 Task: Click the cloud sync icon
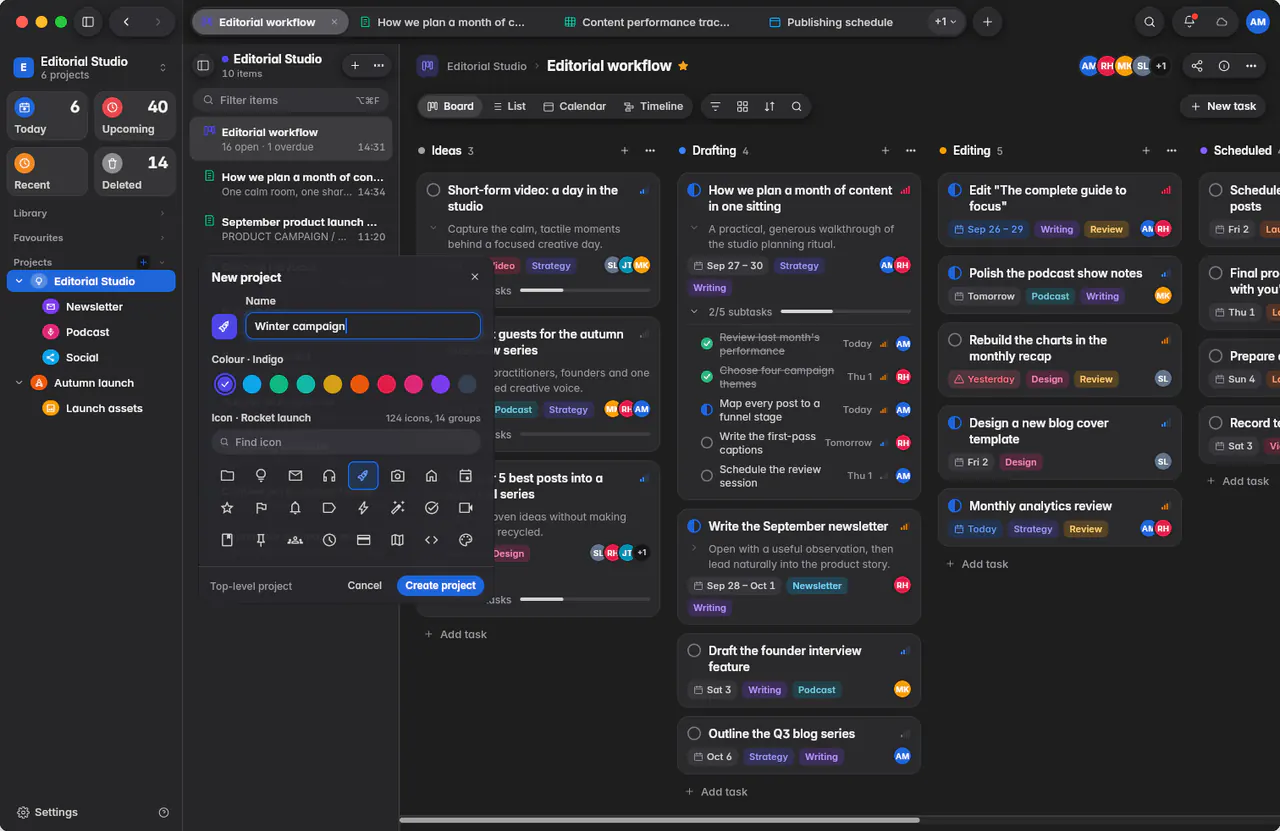click(1221, 22)
